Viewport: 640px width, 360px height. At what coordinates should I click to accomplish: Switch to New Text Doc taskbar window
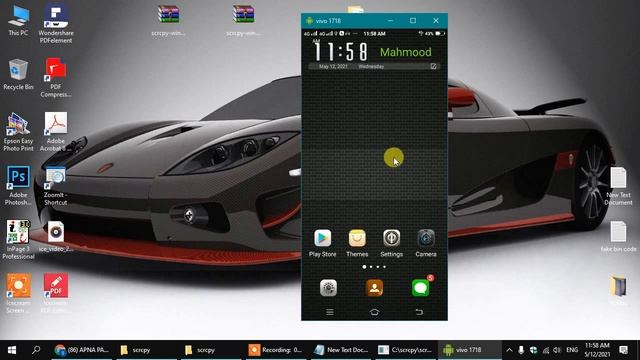(x=341, y=350)
